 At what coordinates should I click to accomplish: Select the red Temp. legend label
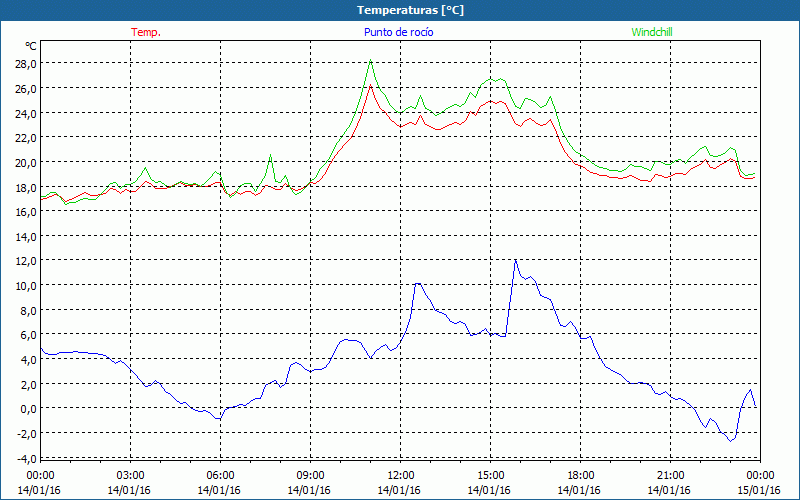tap(146, 32)
